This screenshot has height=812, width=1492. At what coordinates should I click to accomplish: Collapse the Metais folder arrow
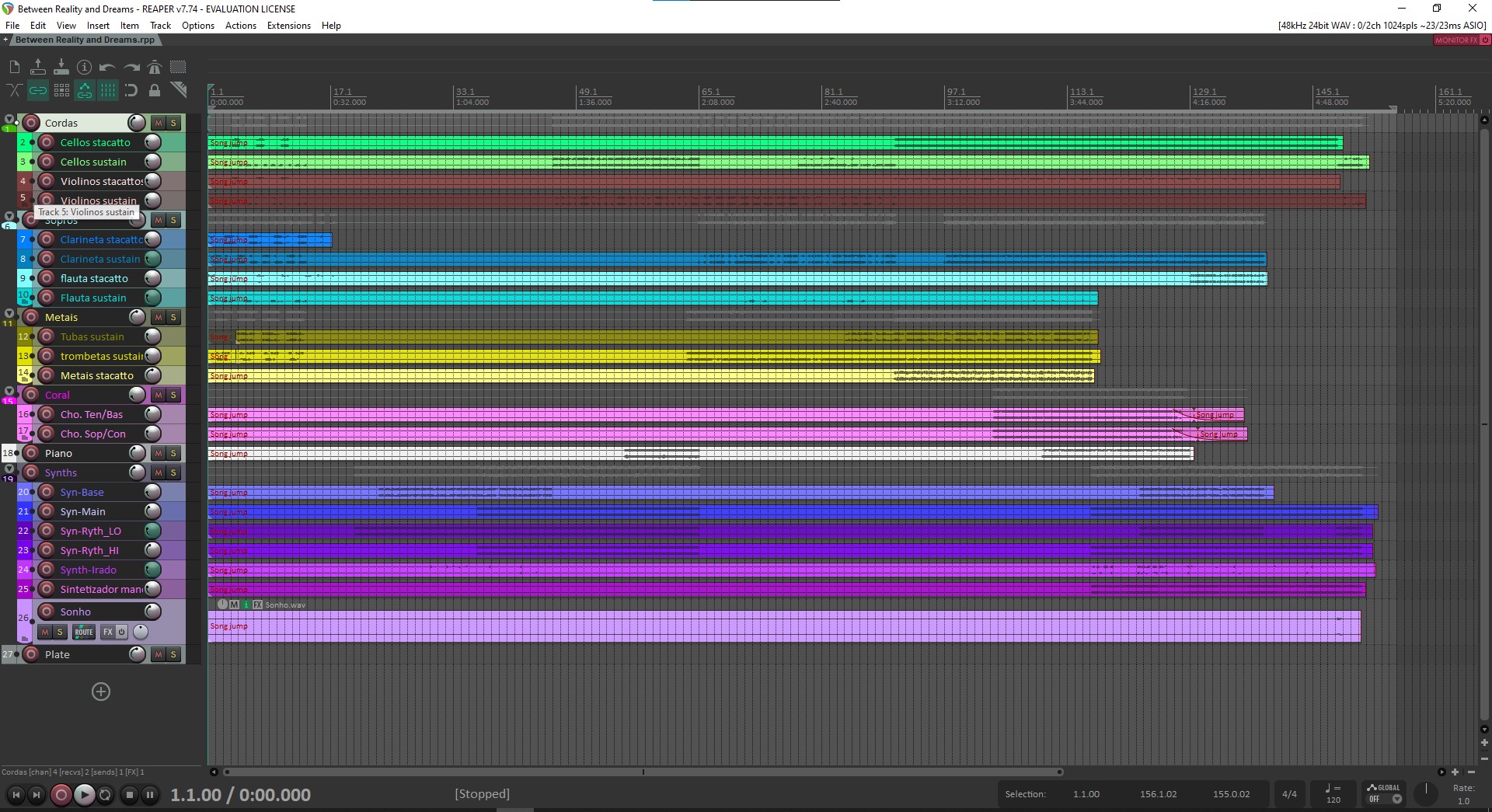pos(9,314)
